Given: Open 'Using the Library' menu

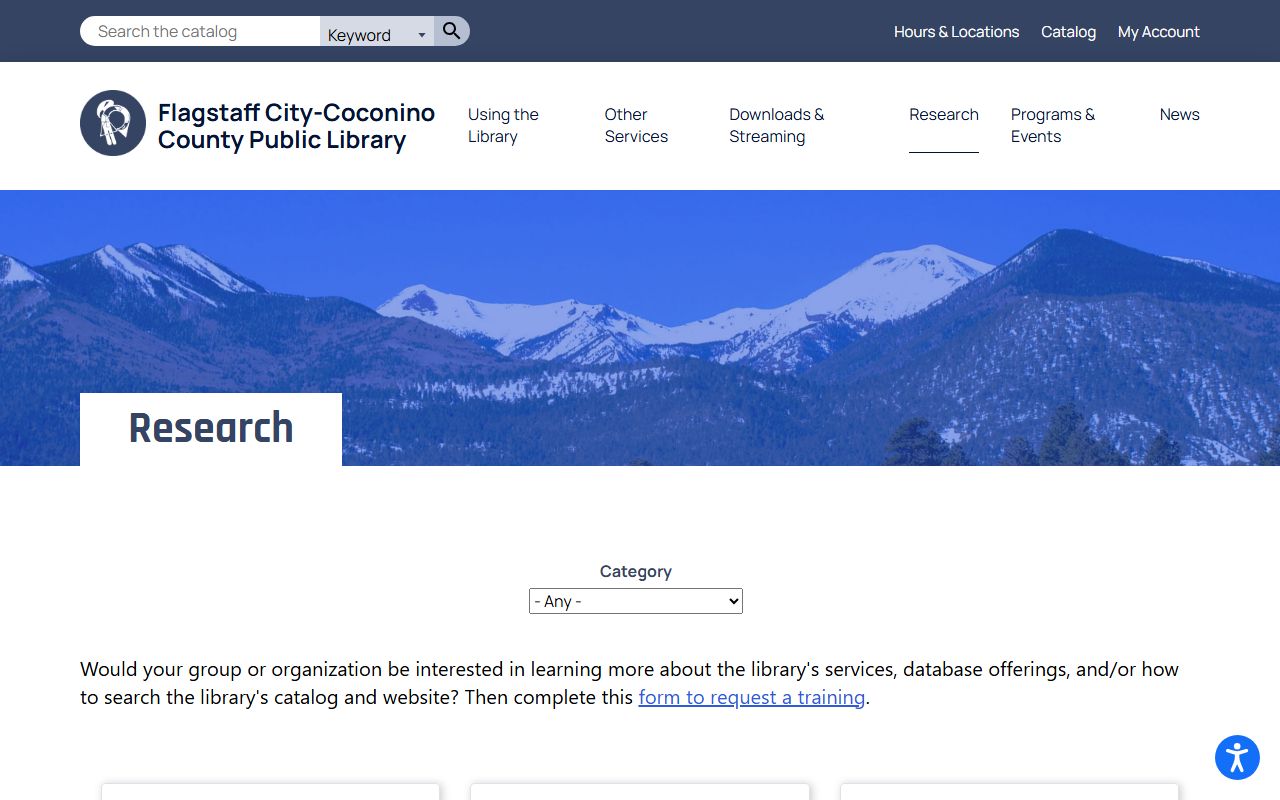Looking at the screenshot, I should pyautogui.click(x=503, y=125).
